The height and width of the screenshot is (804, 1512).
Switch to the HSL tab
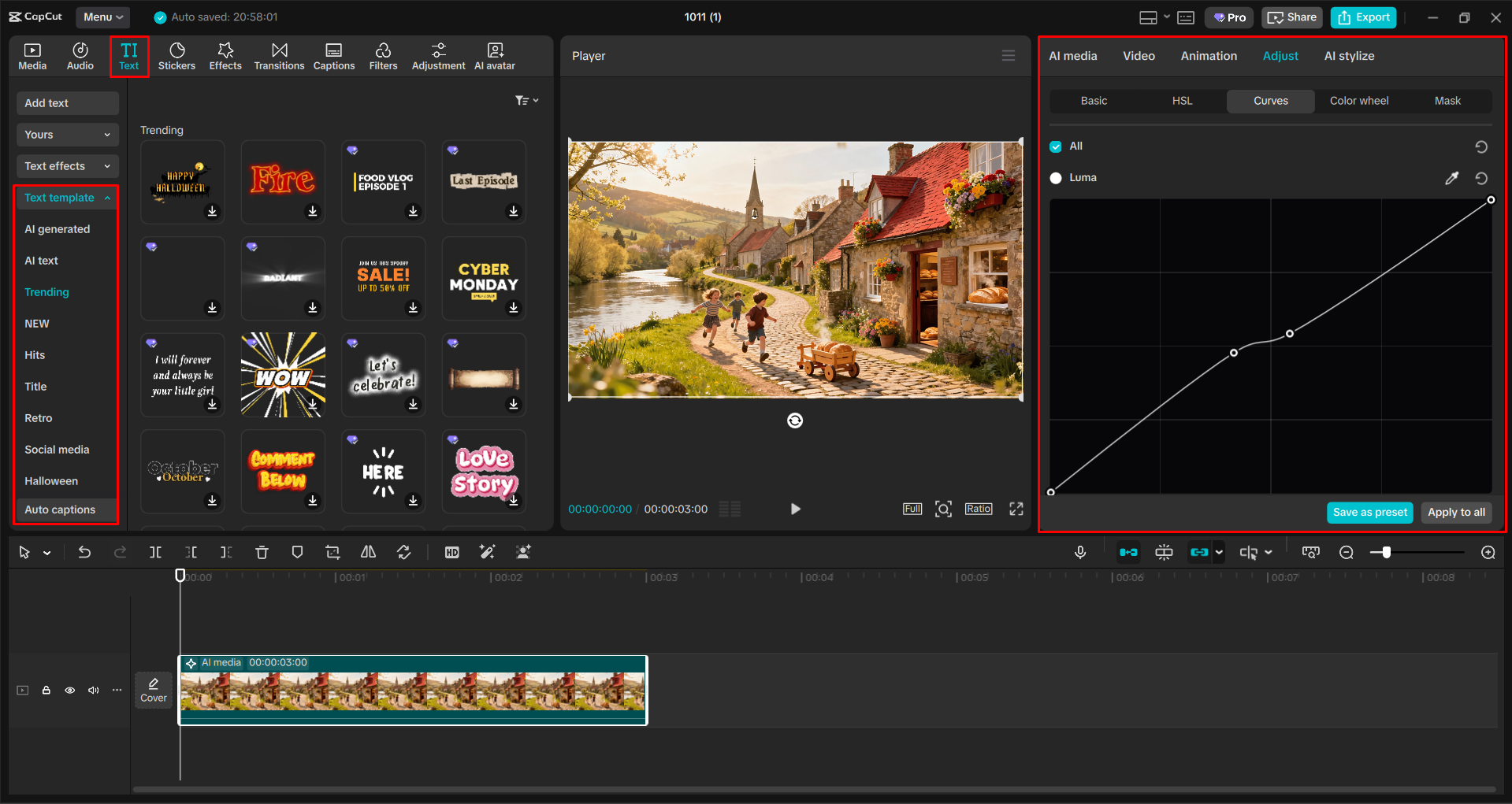1182,101
